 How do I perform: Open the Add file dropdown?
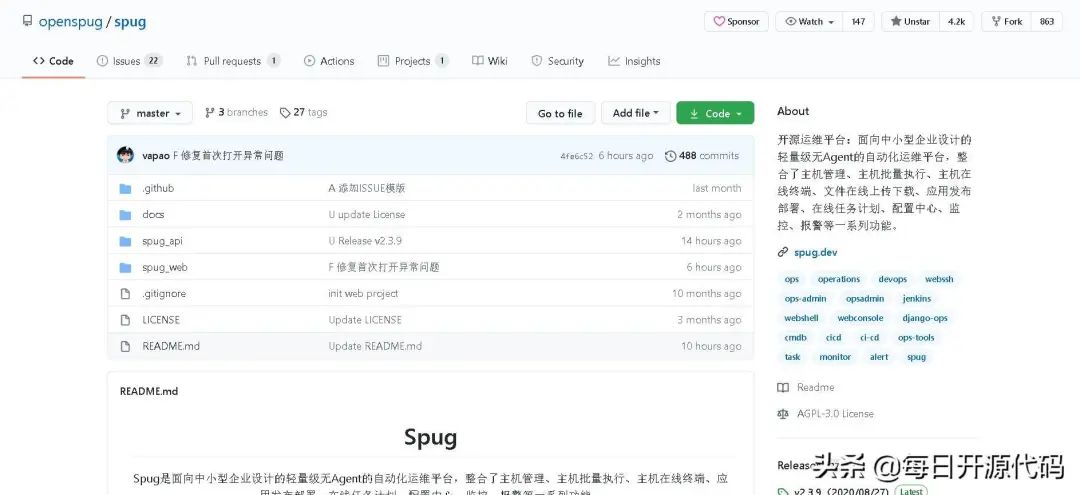636,113
